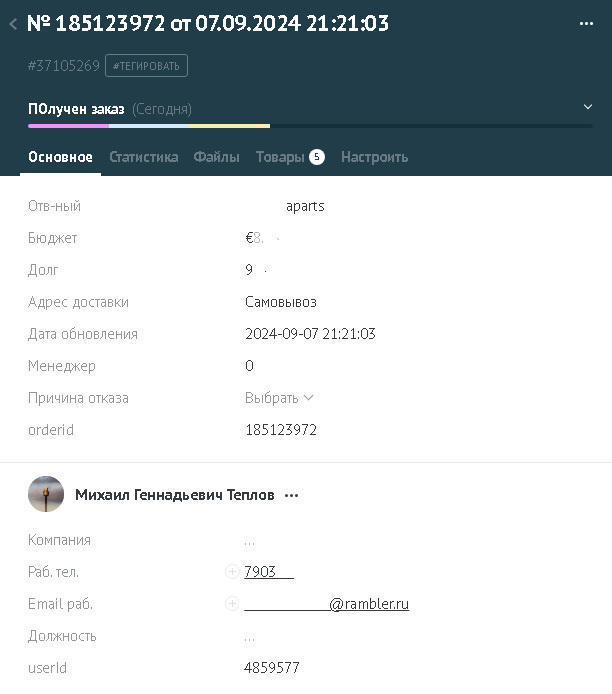
Task: Open the order's three-dot menu in the header
Action: pos(586,23)
